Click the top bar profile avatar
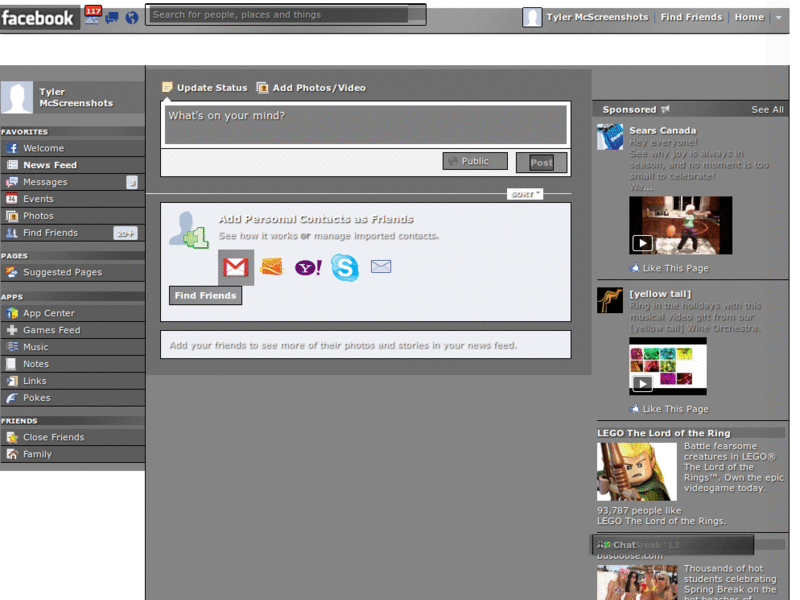 (532, 17)
